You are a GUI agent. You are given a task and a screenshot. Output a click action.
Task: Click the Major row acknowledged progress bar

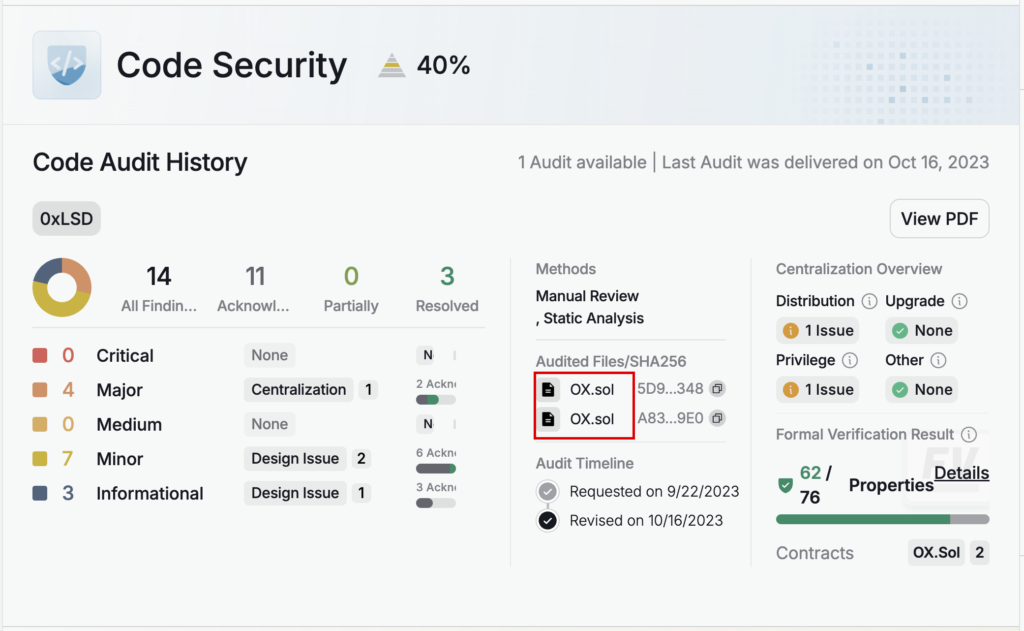[436, 400]
